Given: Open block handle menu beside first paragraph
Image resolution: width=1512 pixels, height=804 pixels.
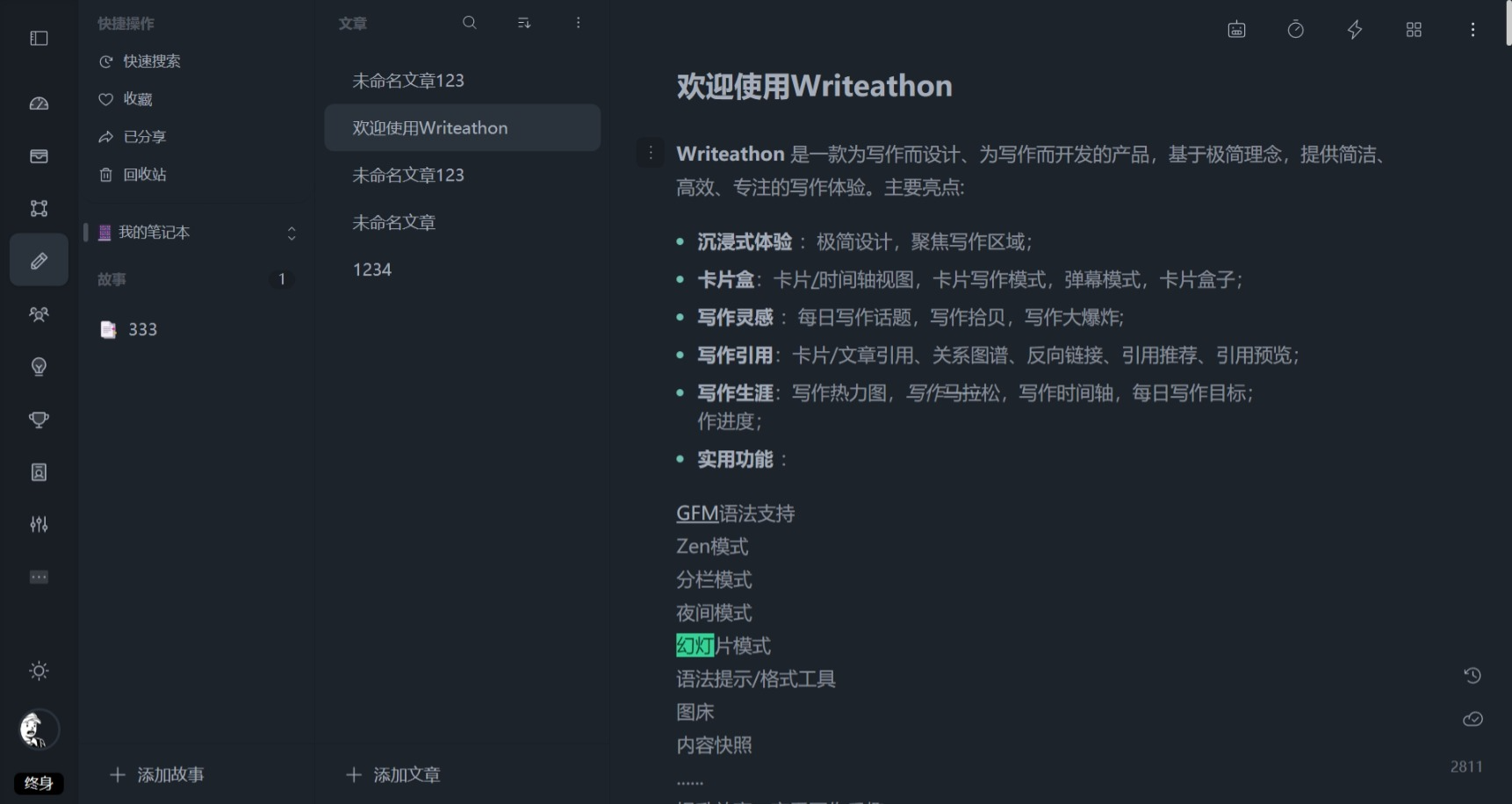Looking at the screenshot, I should (x=651, y=154).
